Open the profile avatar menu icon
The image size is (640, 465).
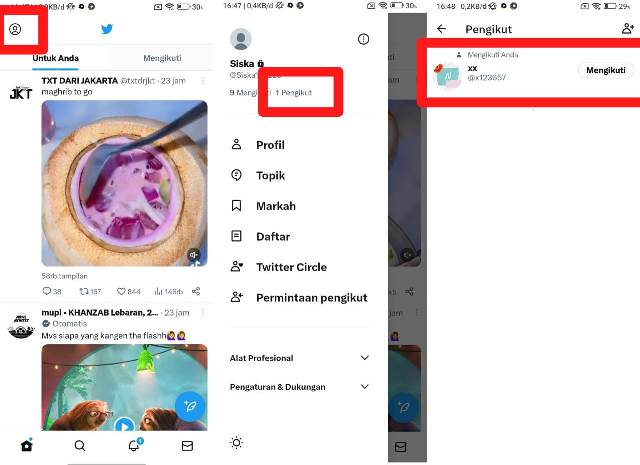click(15, 29)
